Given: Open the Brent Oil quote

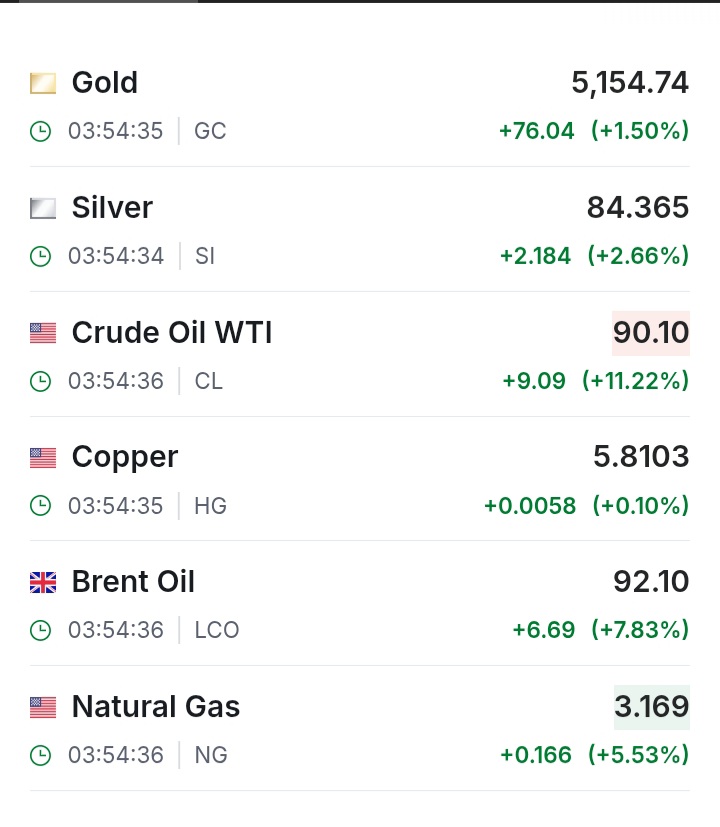Looking at the screenshot, I should [x=133, y=582].
